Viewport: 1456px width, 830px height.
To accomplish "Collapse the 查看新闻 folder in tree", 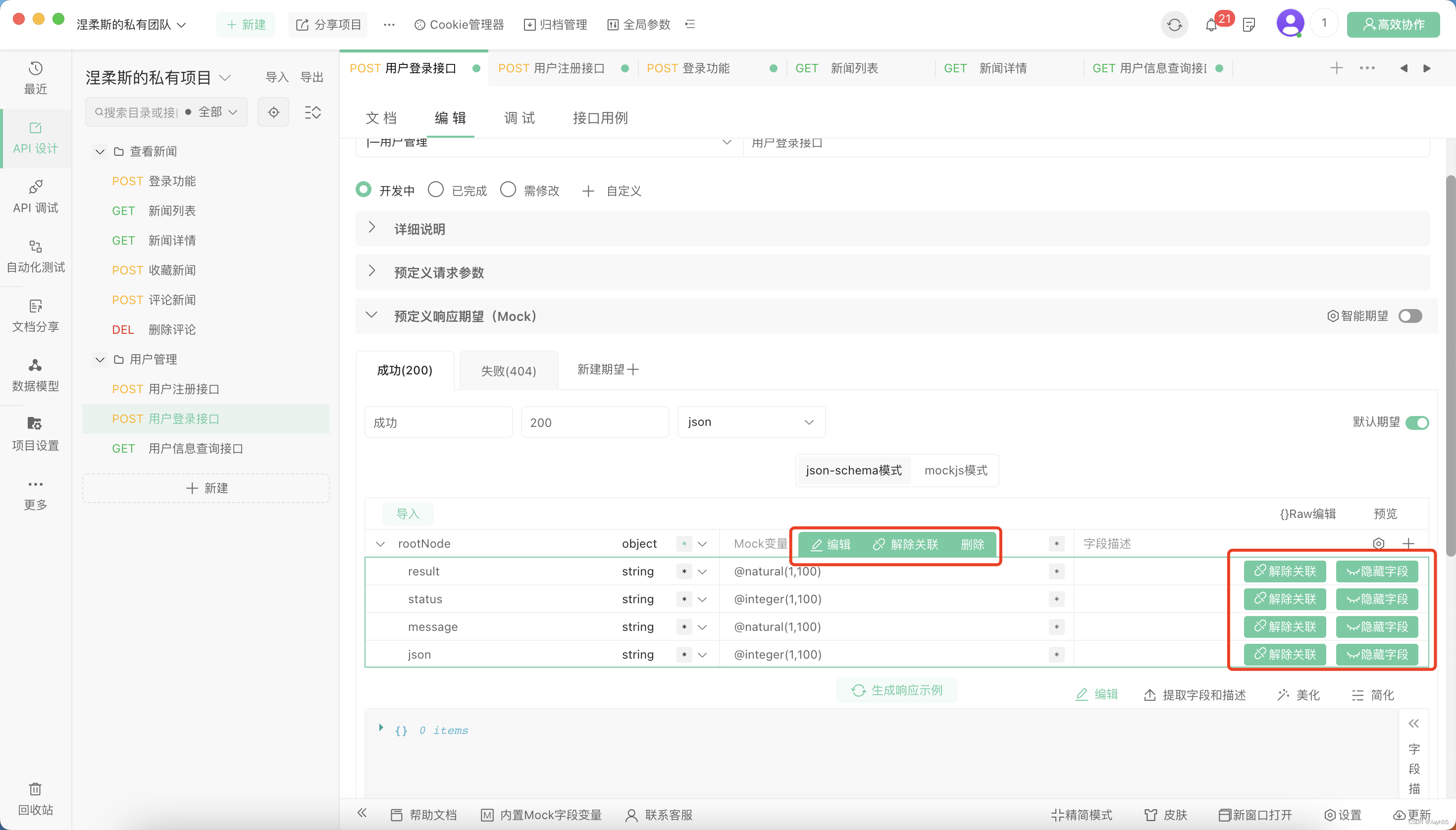I will (101, 152).
